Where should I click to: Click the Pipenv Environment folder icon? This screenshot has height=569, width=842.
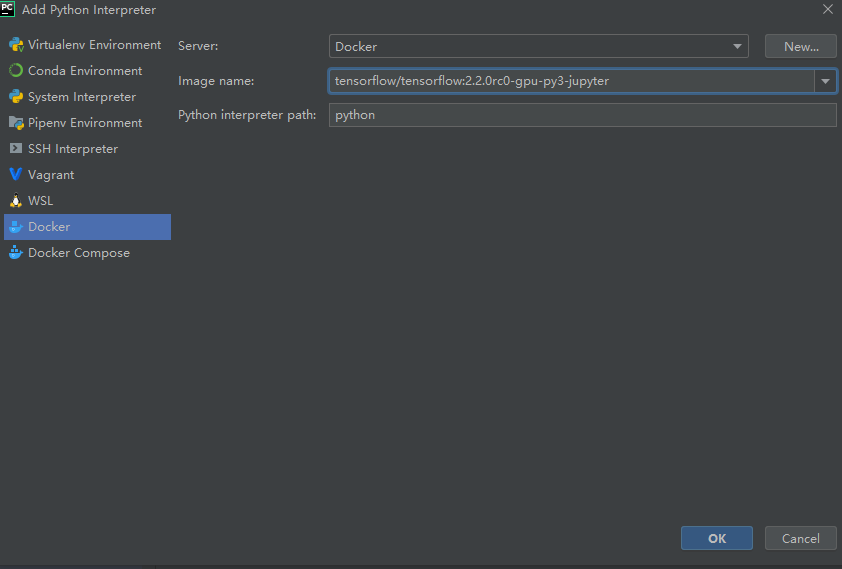[16, 123]
